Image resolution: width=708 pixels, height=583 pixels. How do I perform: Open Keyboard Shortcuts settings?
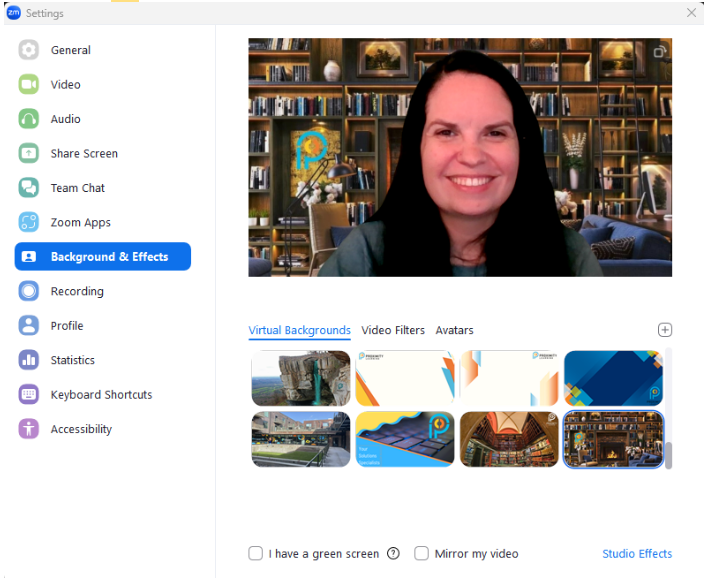click(x=101, y=395)
